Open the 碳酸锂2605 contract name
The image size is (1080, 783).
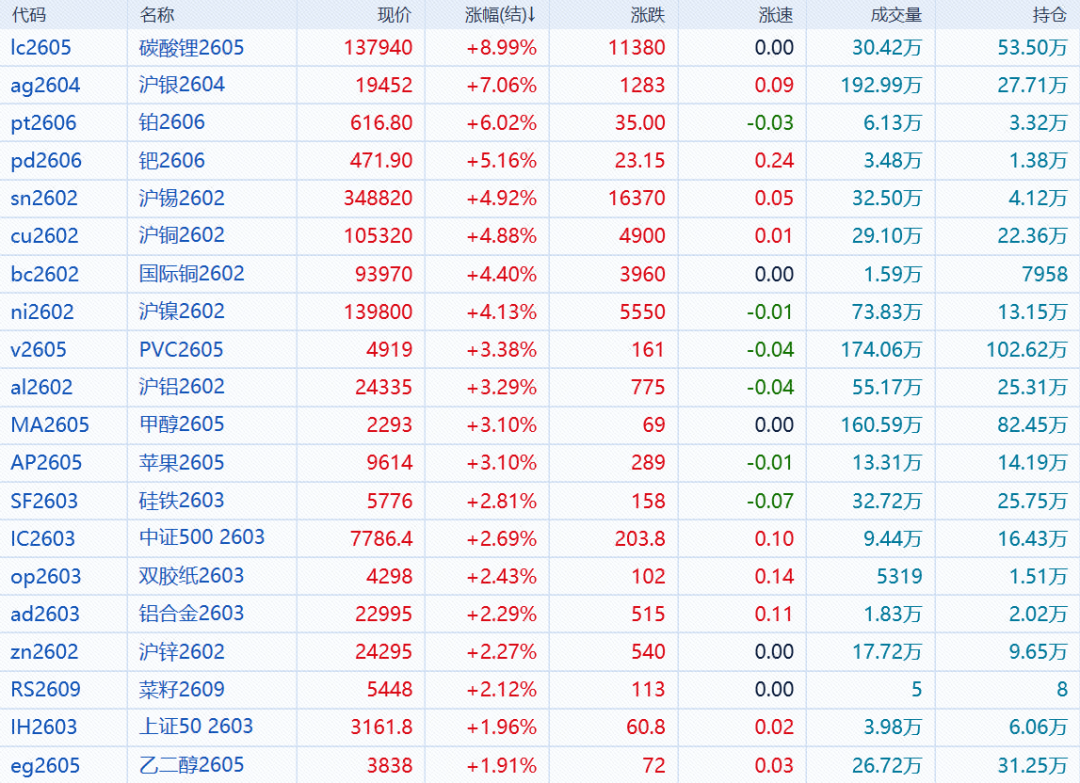coord(191,48)
